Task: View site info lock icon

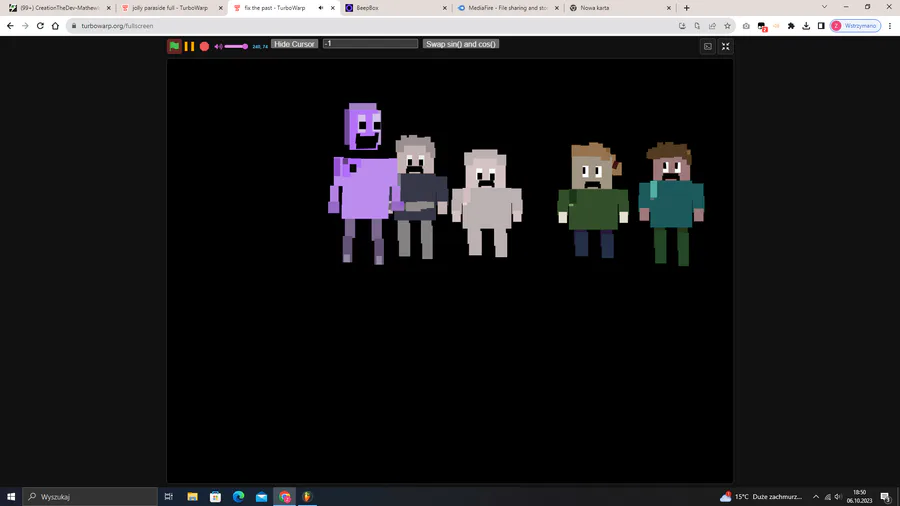Action: click(x=74, y=26)
